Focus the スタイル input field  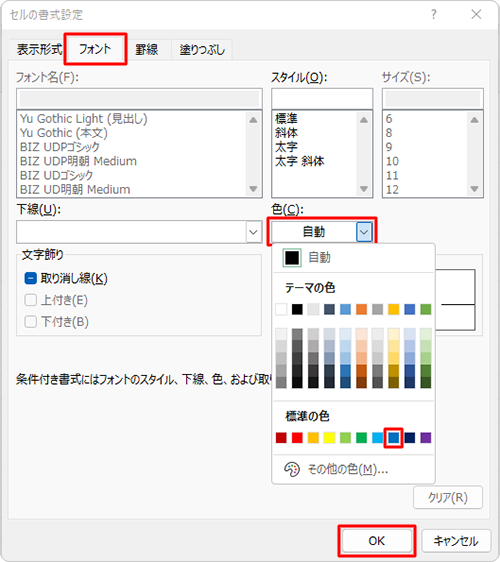(x=322, y=99)
